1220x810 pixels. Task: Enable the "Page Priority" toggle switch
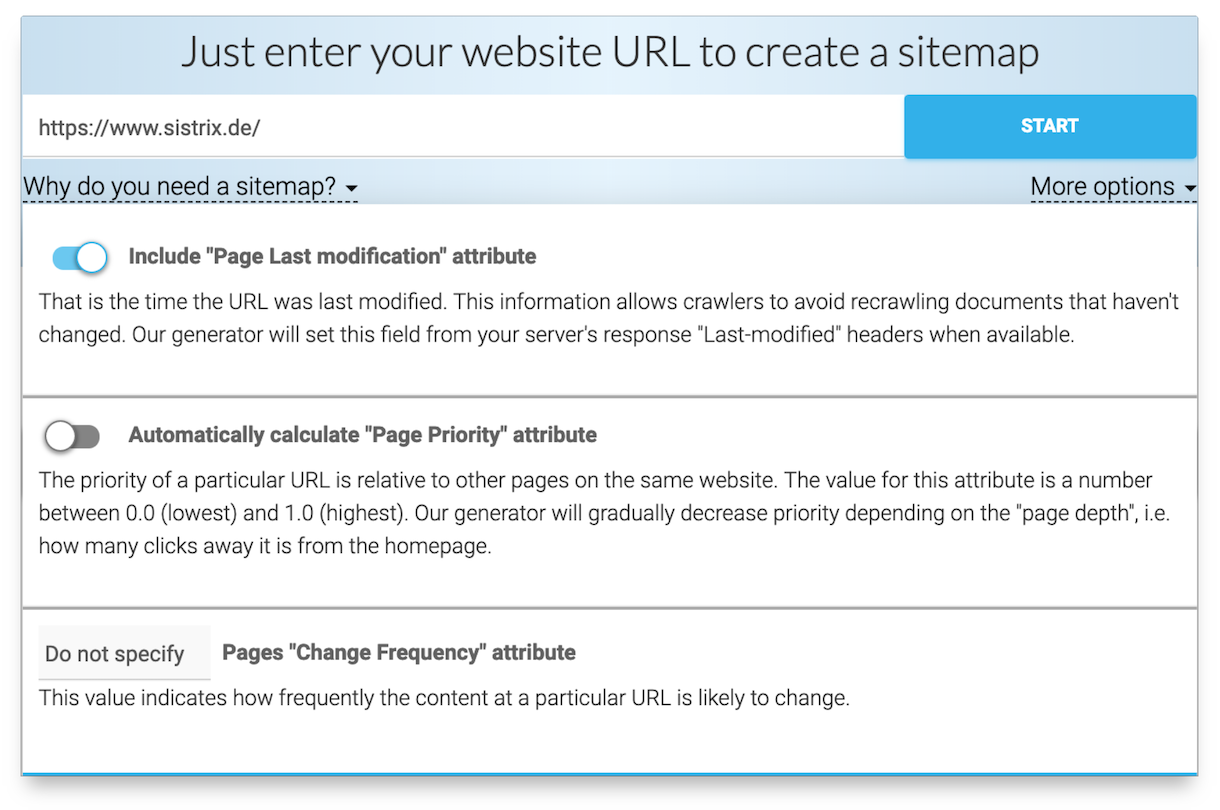73,436
